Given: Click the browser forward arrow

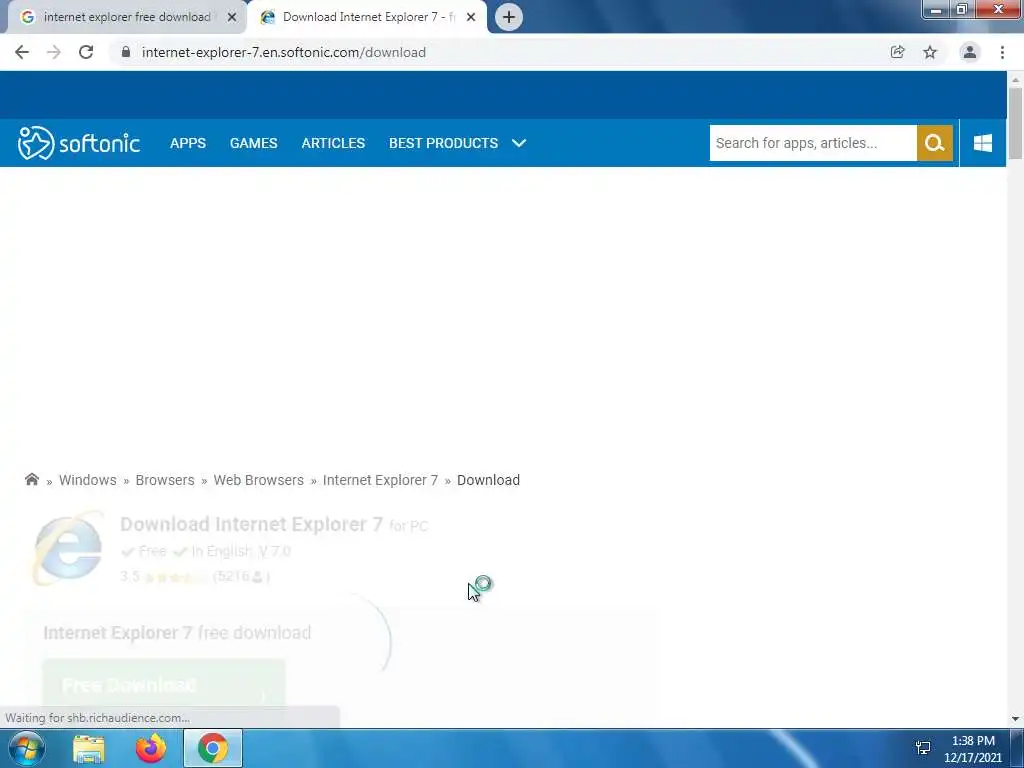Looking at the screenshot, I should pos(54,52).
